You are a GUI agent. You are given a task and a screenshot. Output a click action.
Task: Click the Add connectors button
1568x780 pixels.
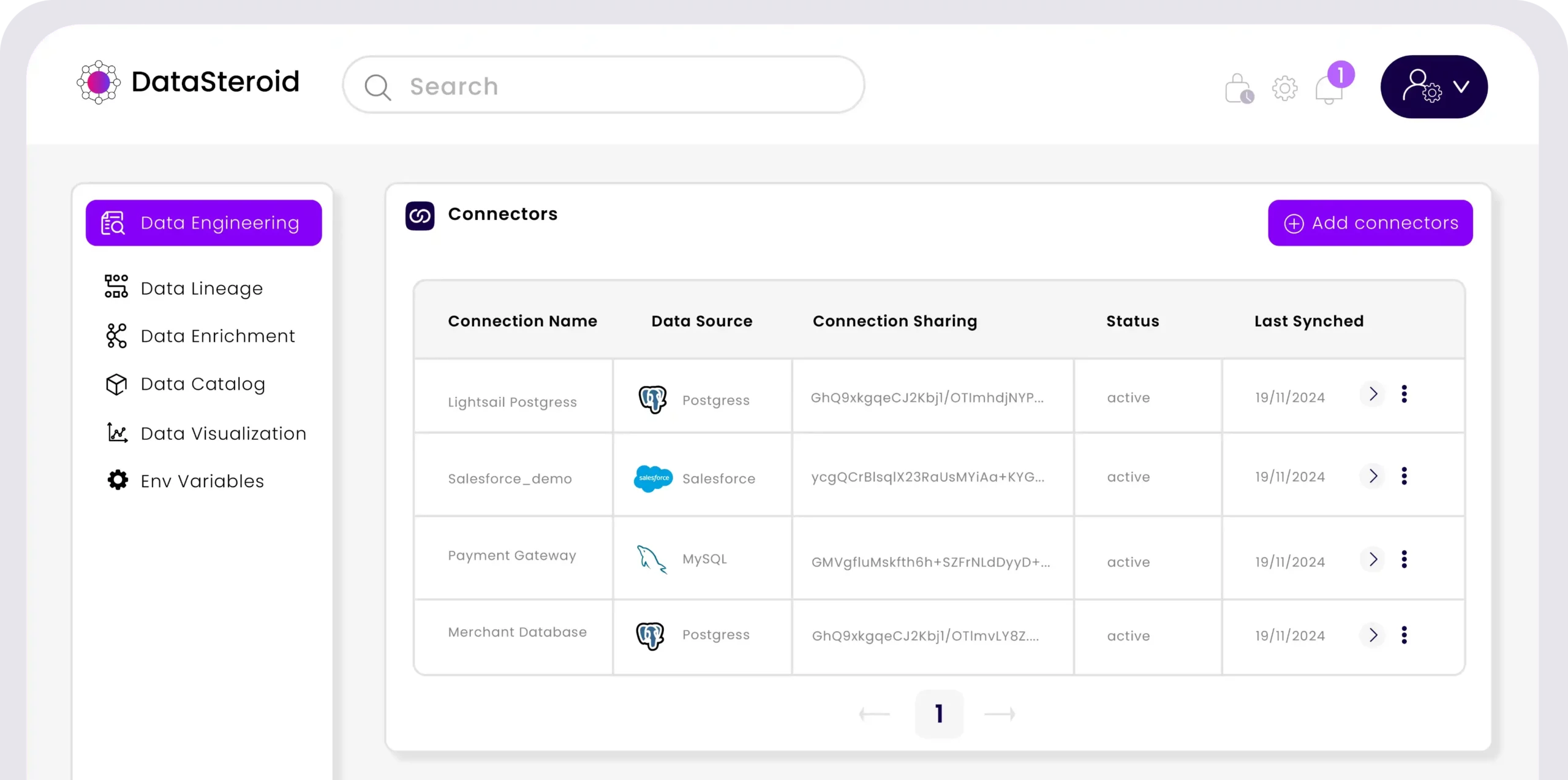[1370, 223]
